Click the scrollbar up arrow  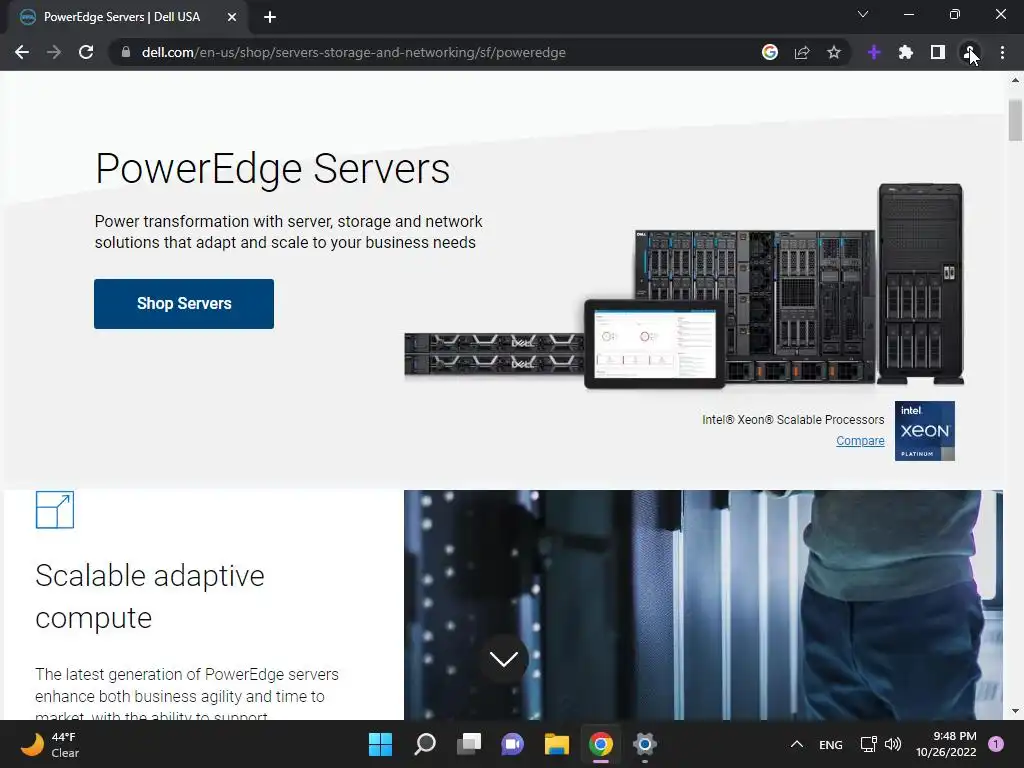(1015, 80)
